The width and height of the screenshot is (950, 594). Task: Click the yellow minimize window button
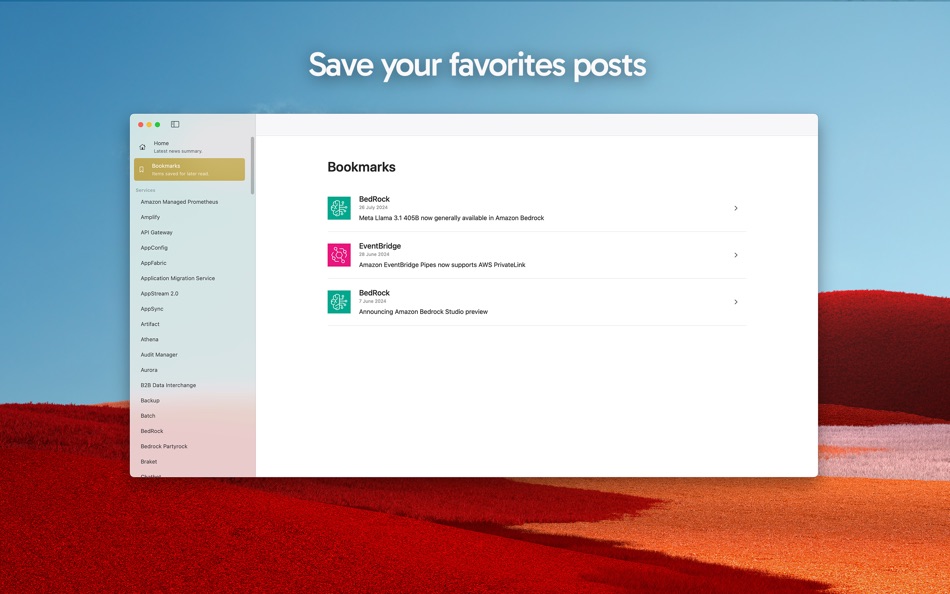(x=149, y=124)
